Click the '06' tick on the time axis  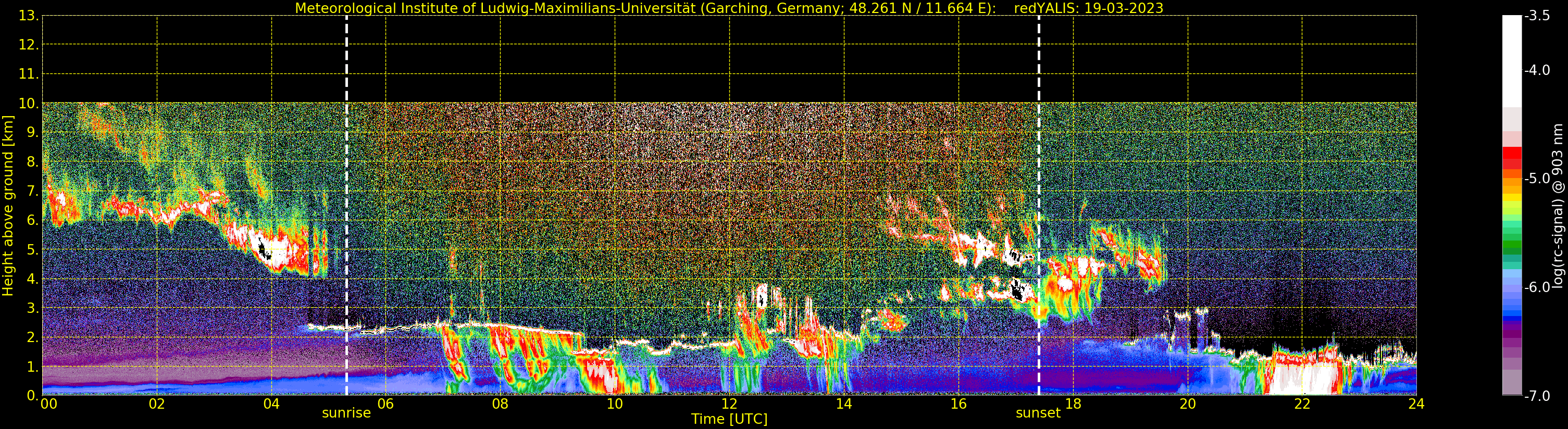tap(386, 404)
